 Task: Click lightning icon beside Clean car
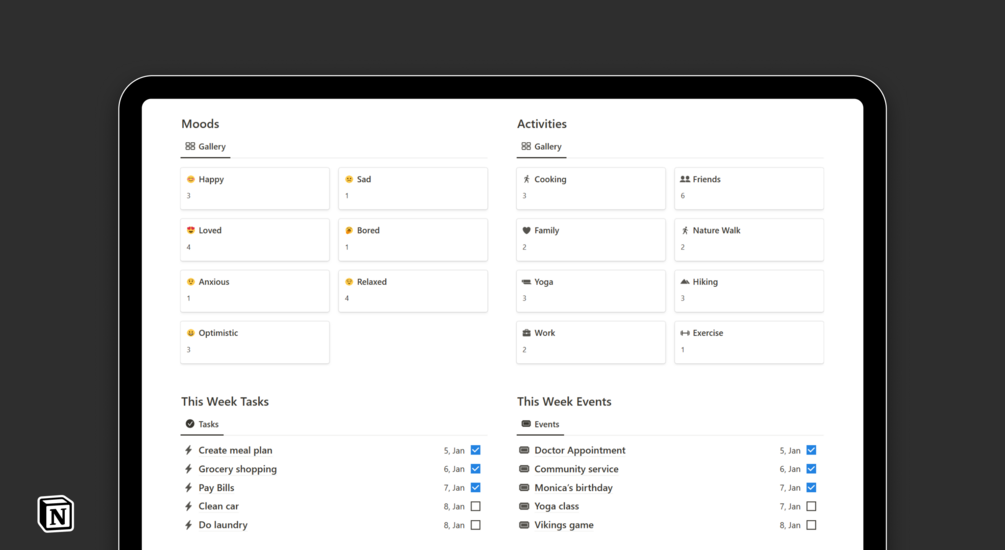pos(188,506)
